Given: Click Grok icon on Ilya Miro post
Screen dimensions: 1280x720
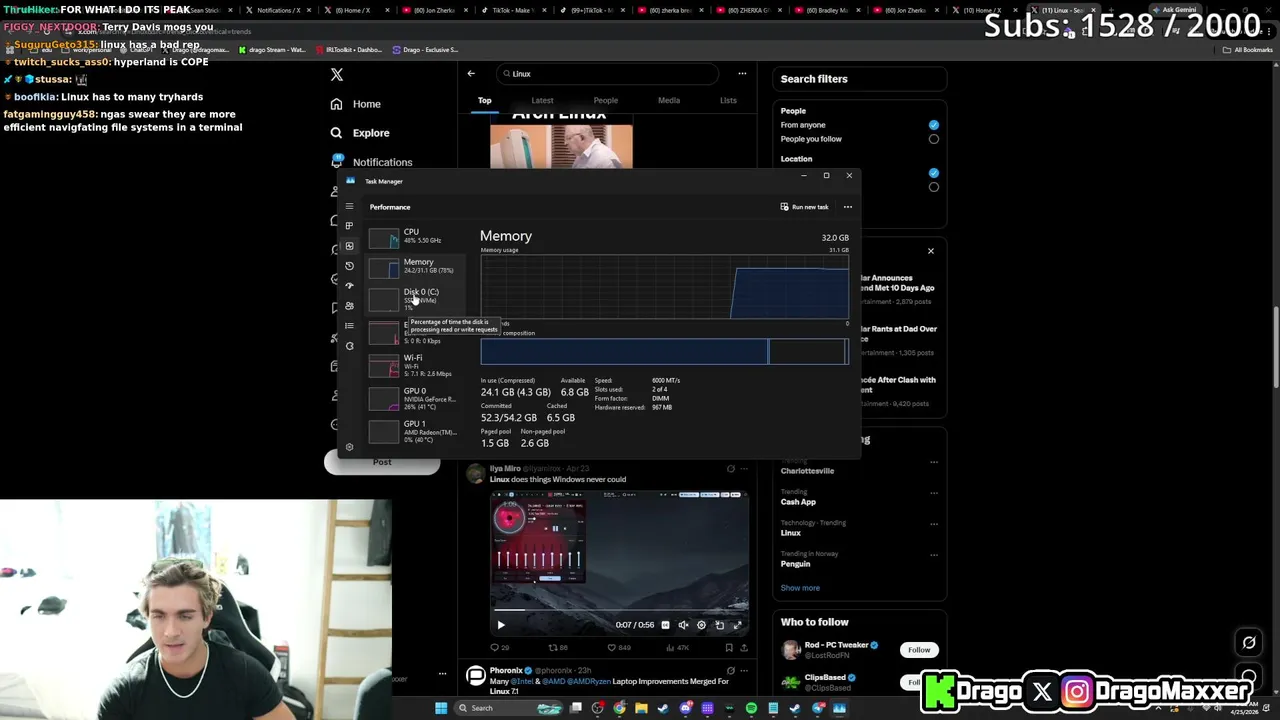Looking at the screenshot, I should tap(730, 468).
